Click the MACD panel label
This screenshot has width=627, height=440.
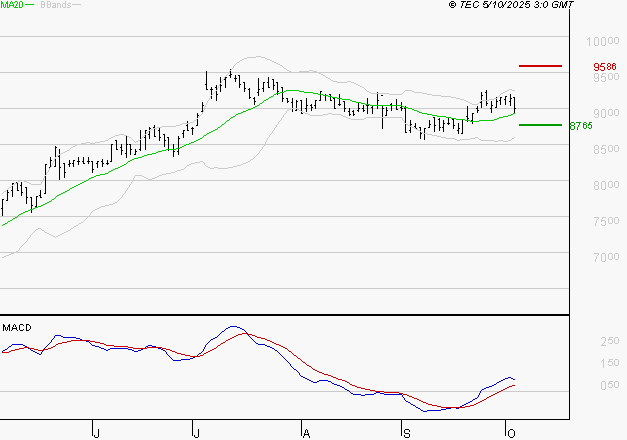coord(16,327)
